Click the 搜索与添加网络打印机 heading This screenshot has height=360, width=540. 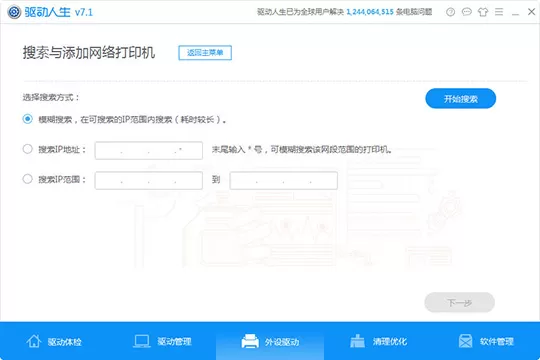89,53
